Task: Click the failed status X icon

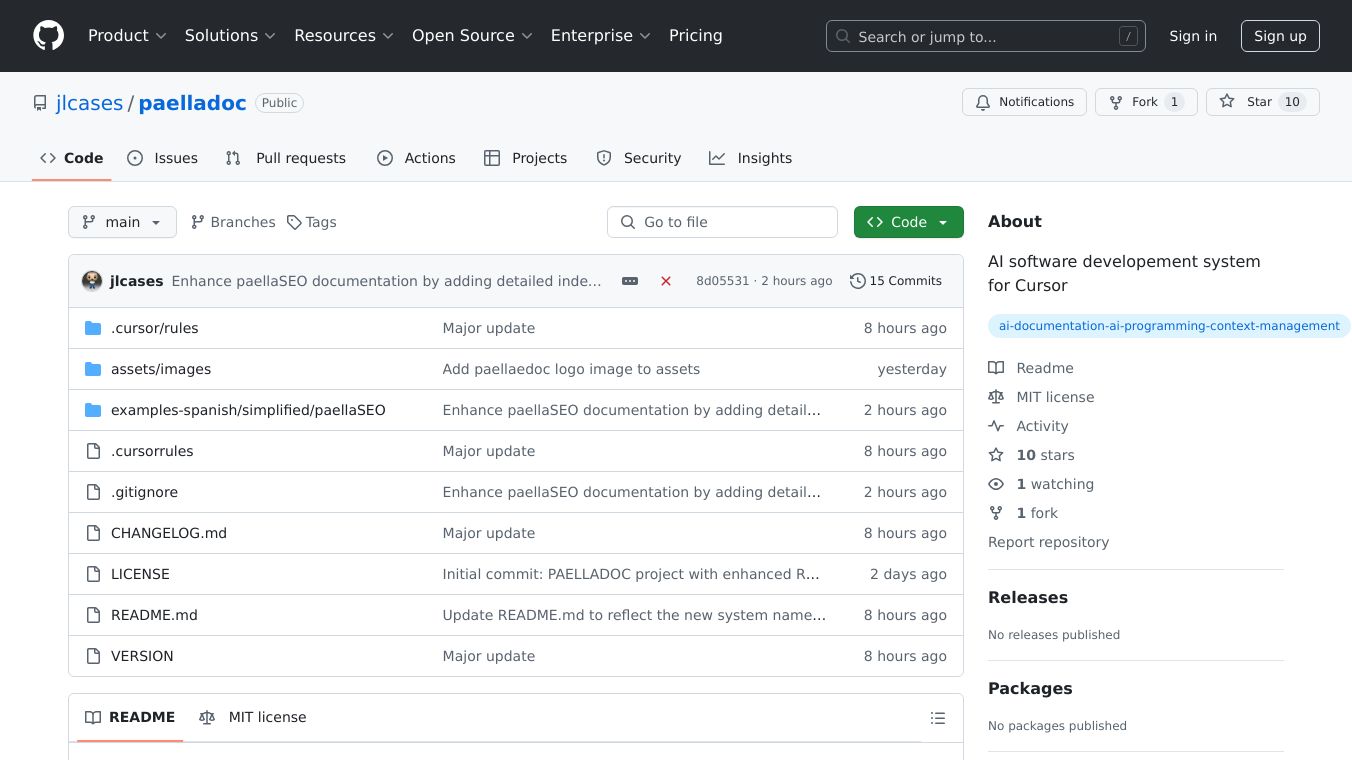Action: point(666,281)
